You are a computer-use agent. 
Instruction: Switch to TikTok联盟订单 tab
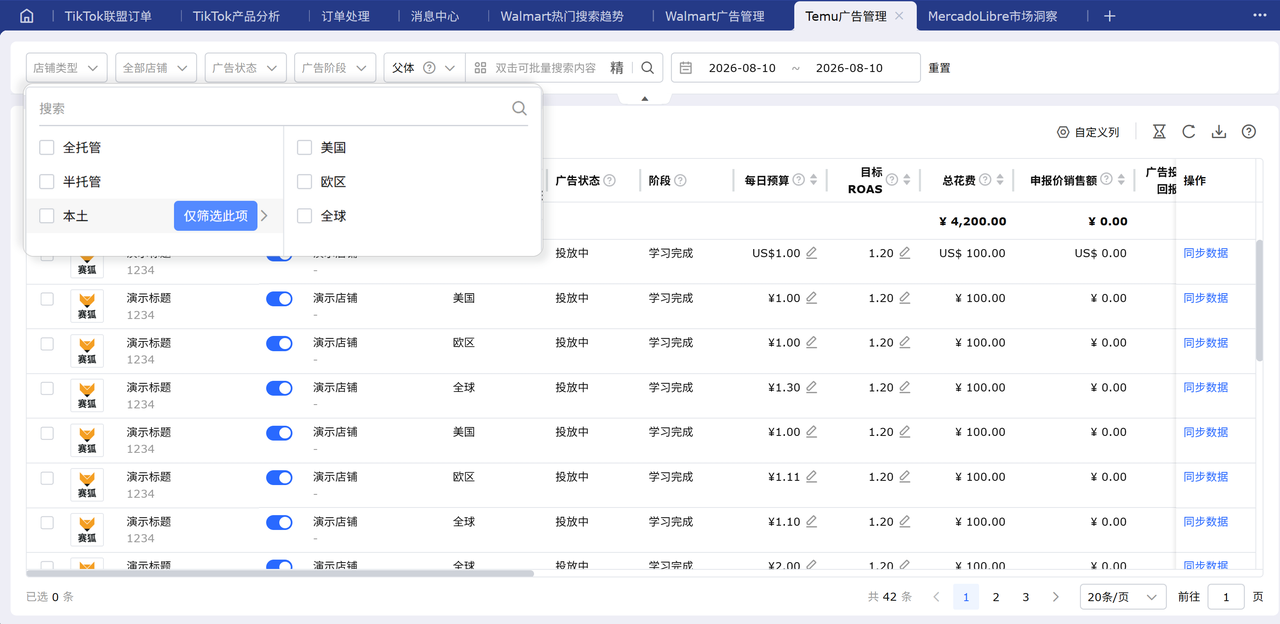tap(108, 16)
